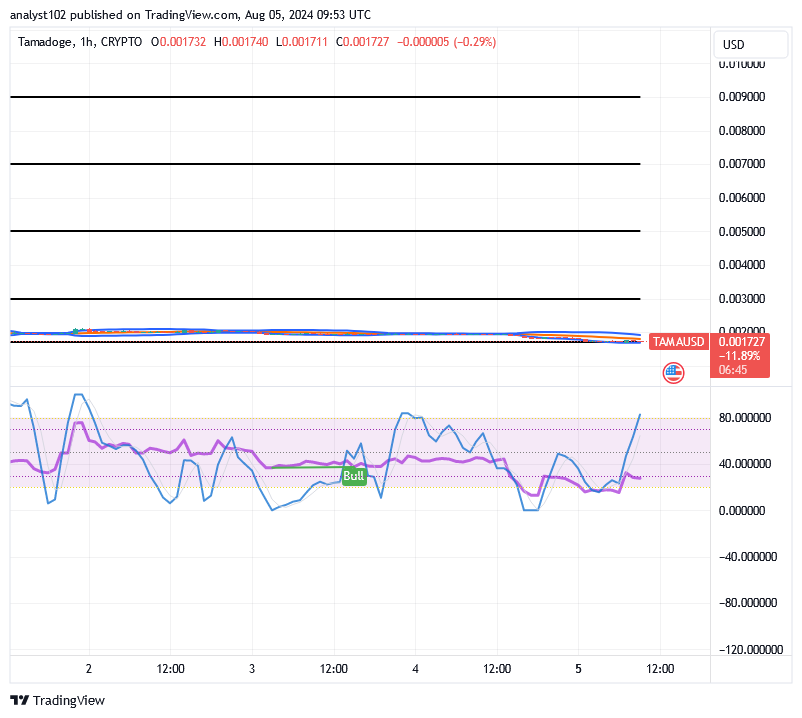Click the green Bull signal label

353,477
